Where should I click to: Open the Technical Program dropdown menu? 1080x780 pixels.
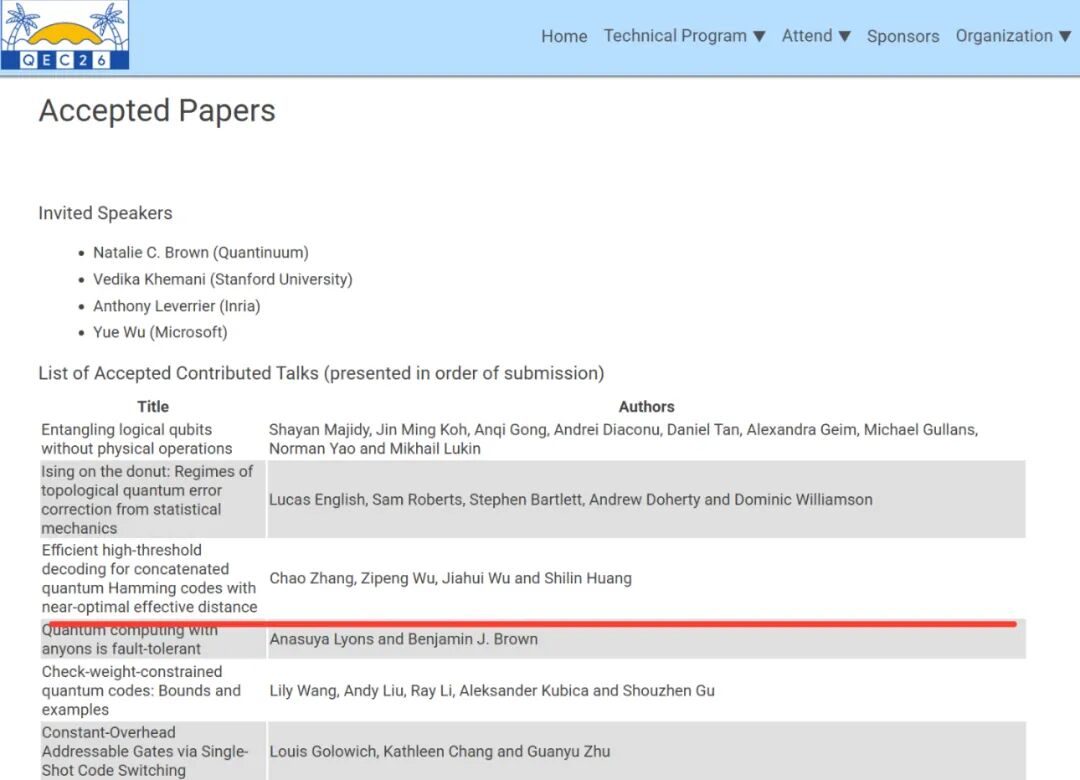(684, 36)
